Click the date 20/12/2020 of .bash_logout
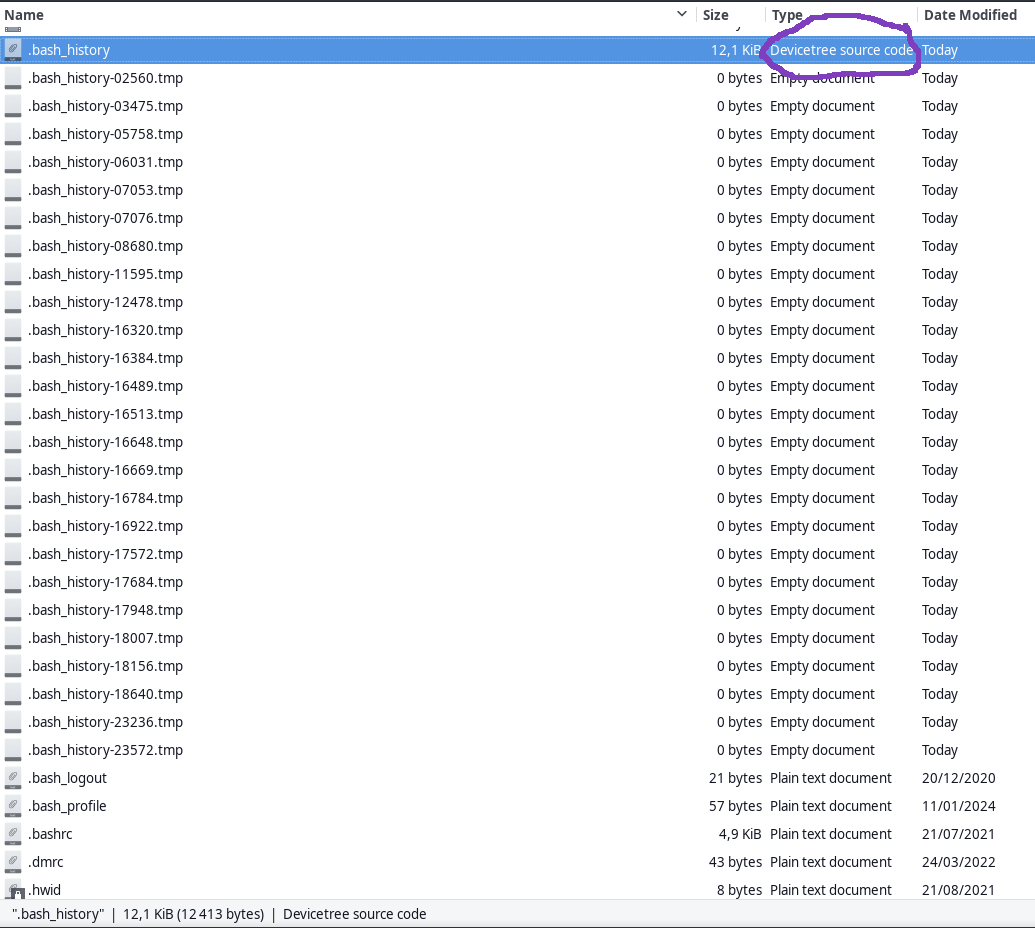 (958, 778)
